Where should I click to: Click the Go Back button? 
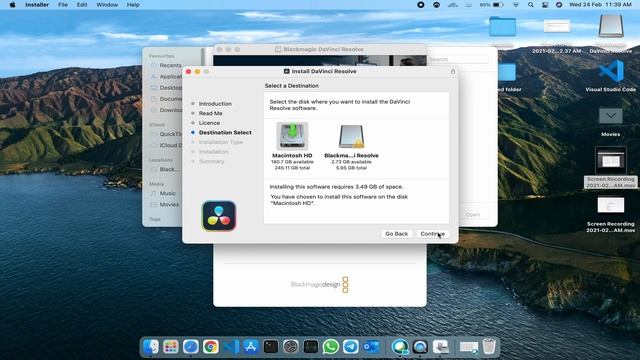[396, 234]
